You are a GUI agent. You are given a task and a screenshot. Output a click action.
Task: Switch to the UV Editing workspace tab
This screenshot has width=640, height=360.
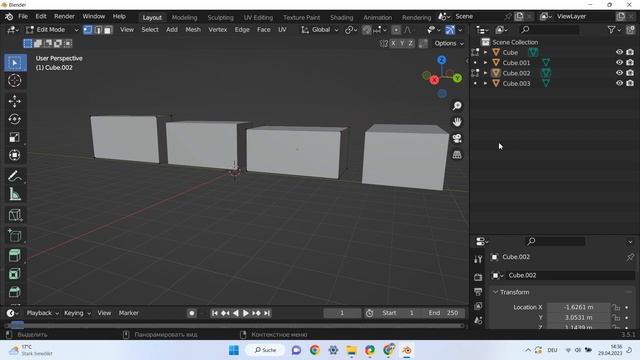pyautogui.click(x=258, y=18)
